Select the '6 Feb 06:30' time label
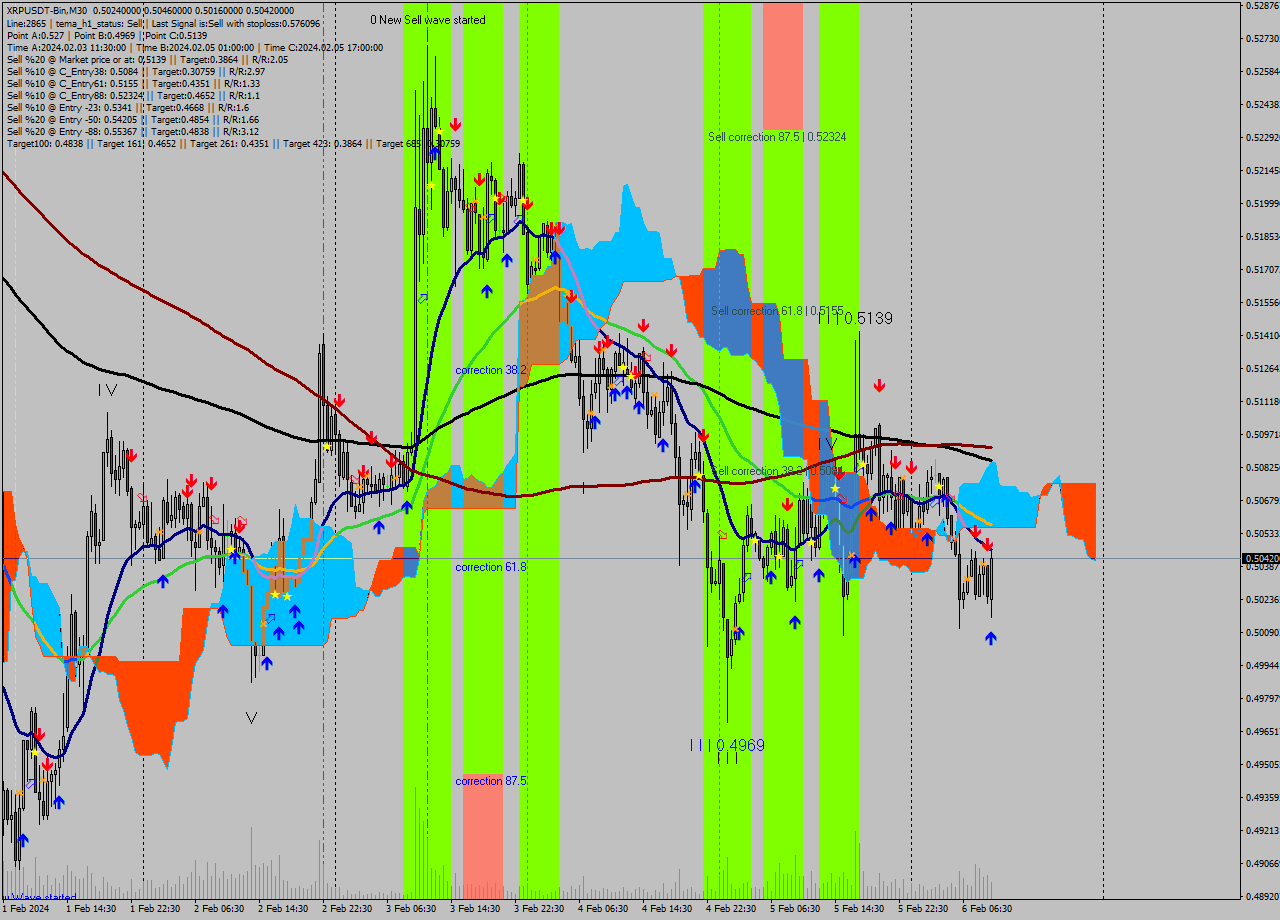 pos(987,909)
